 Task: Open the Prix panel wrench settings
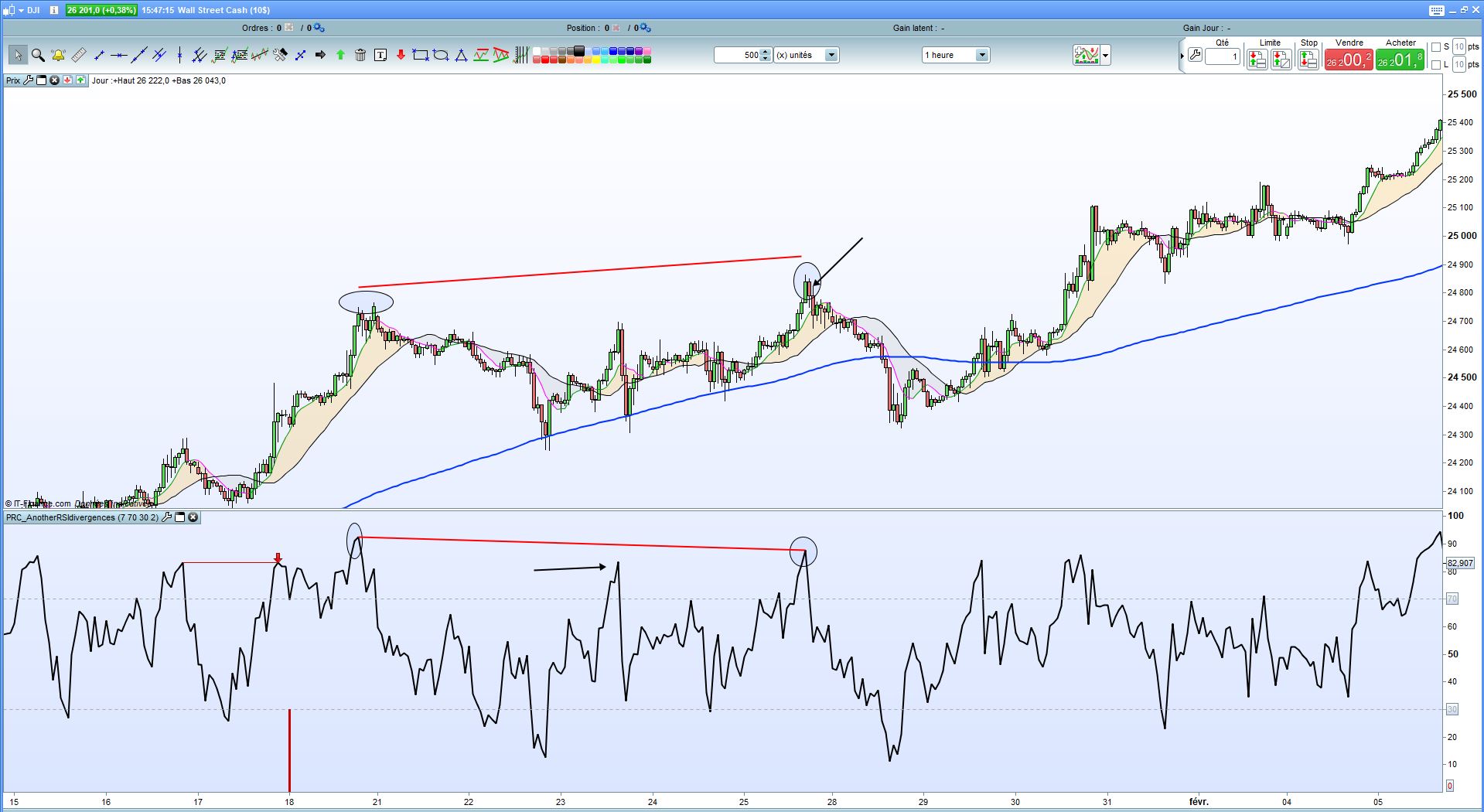[x=29, y=80]
